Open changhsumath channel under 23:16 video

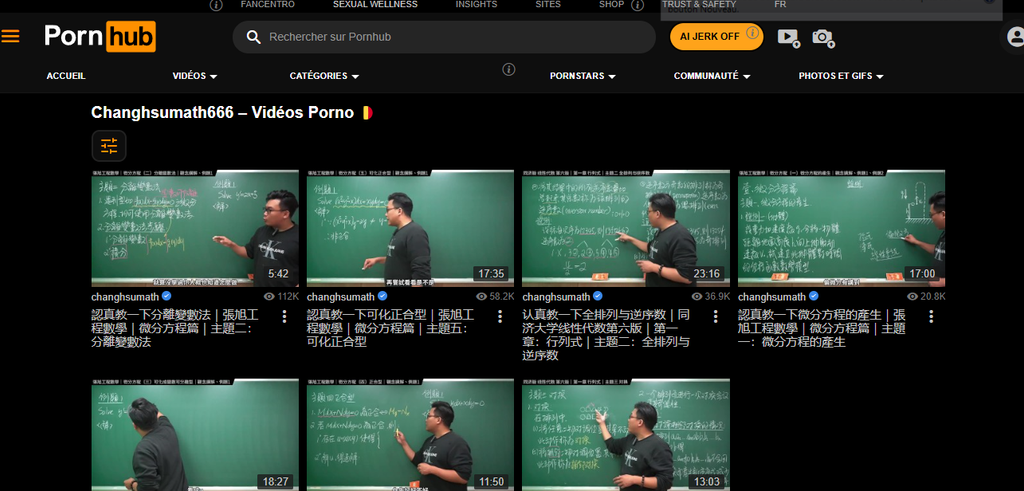[x=556, y=297]
